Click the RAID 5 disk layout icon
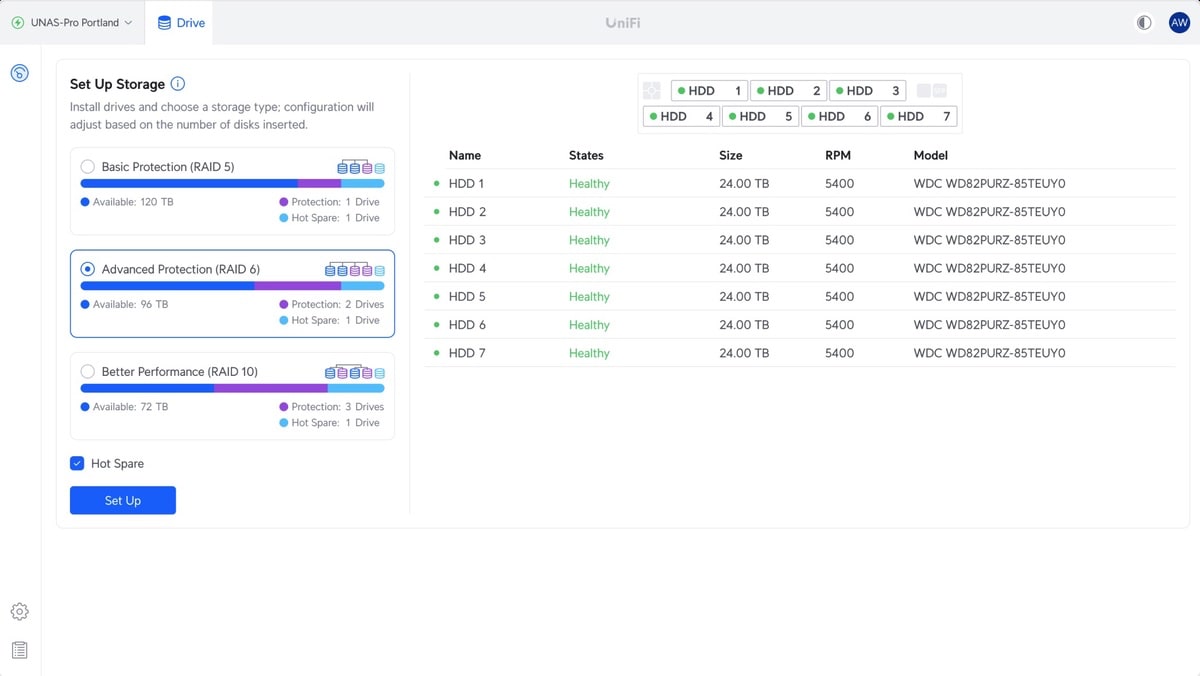 click(x=361, y=167)
